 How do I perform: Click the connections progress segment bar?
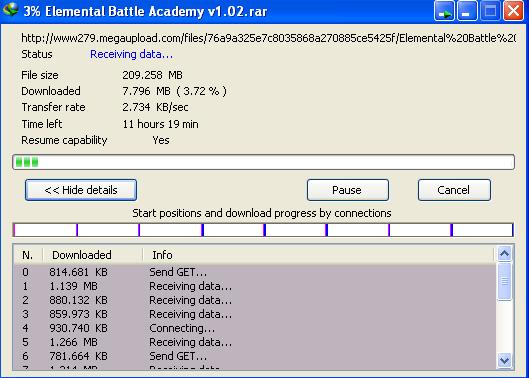click(x=263, y=230)
